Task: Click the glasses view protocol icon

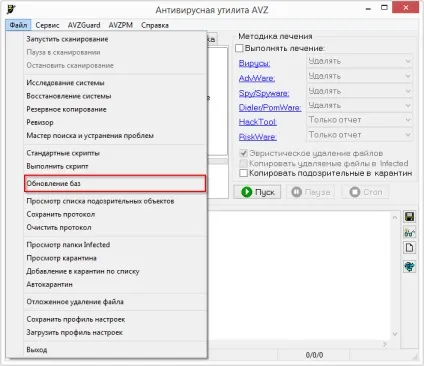Action: pyautogui.click(x=409, y=232)
